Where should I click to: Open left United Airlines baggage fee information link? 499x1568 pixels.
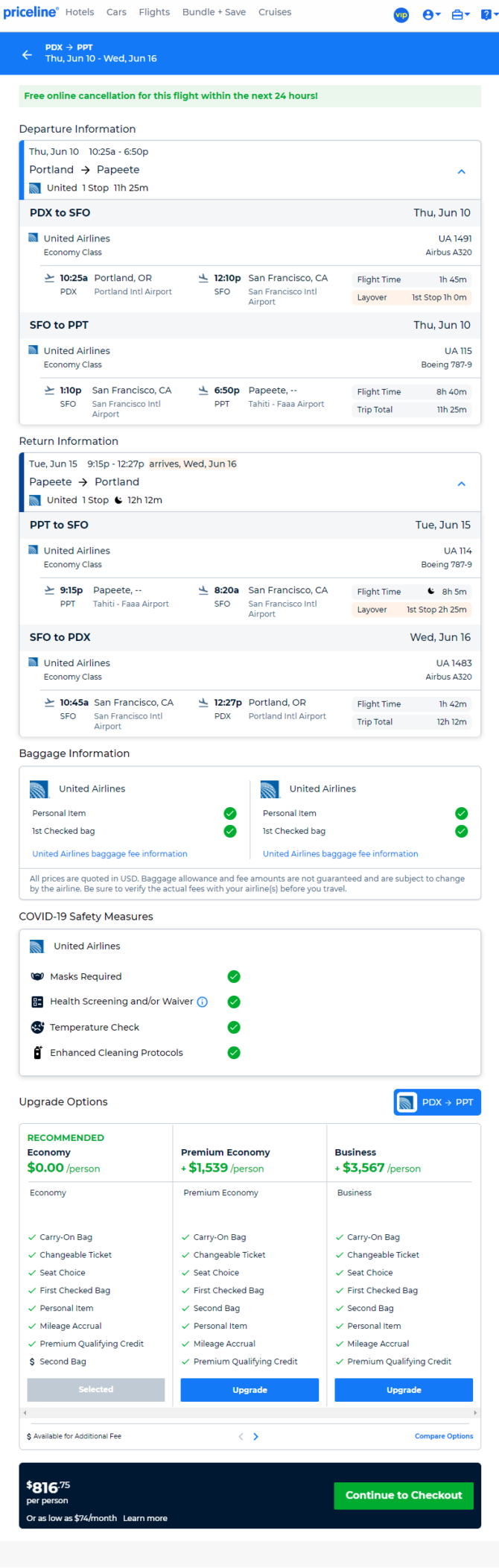tap(109, 854)
